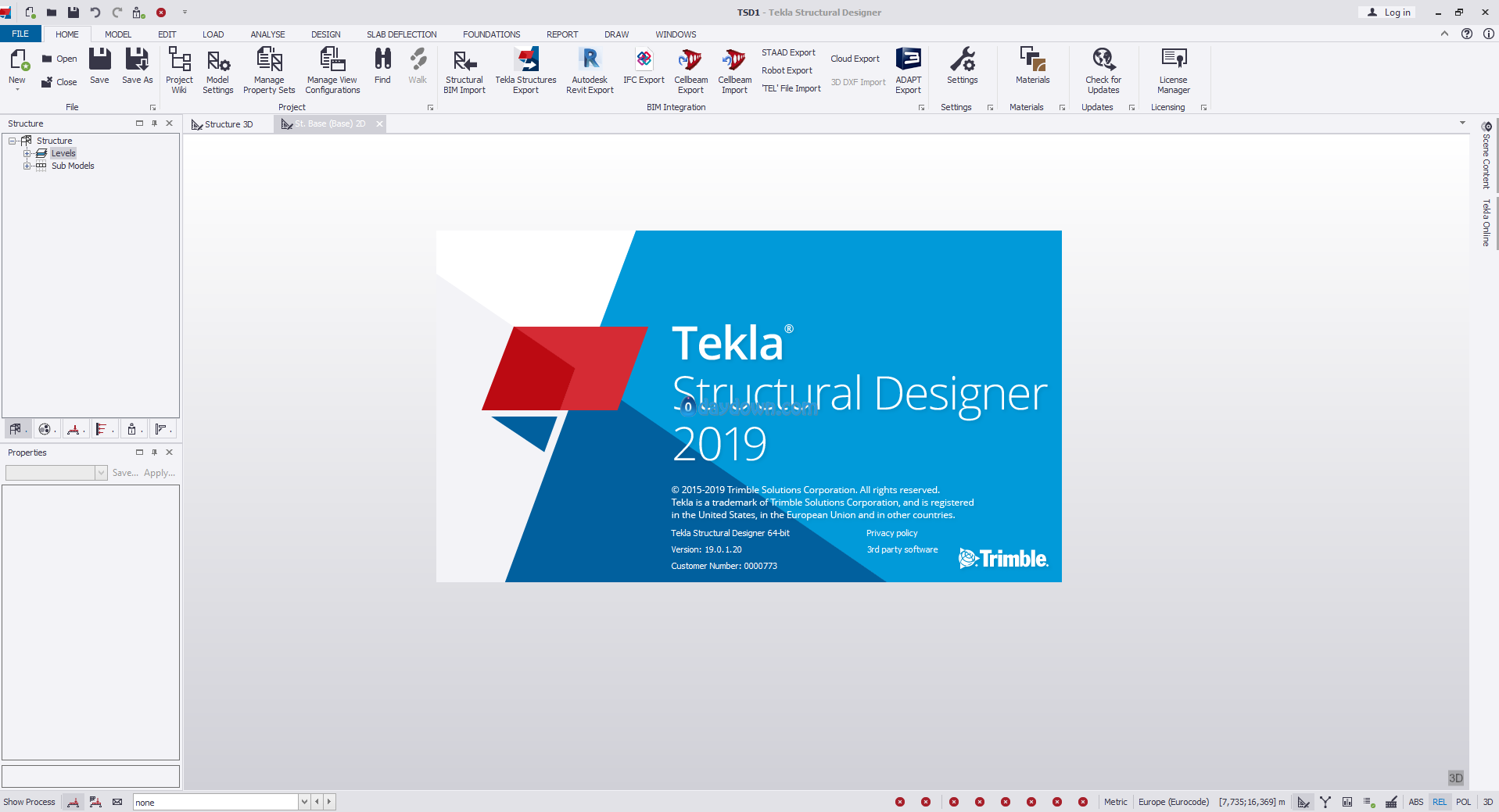Collapse the Structure root node
The height and width of the screenshot is (812, 1499).
(12, 141)
